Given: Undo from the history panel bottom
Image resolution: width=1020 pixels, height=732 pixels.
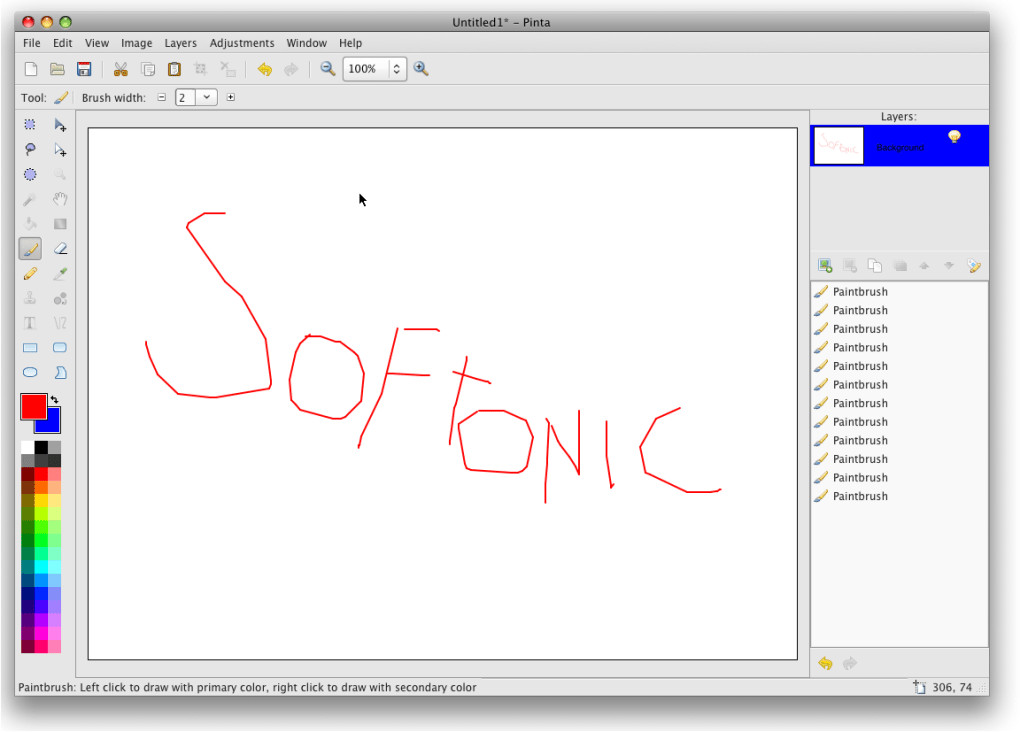Looking at the screenshot, I should click(825, 663).
